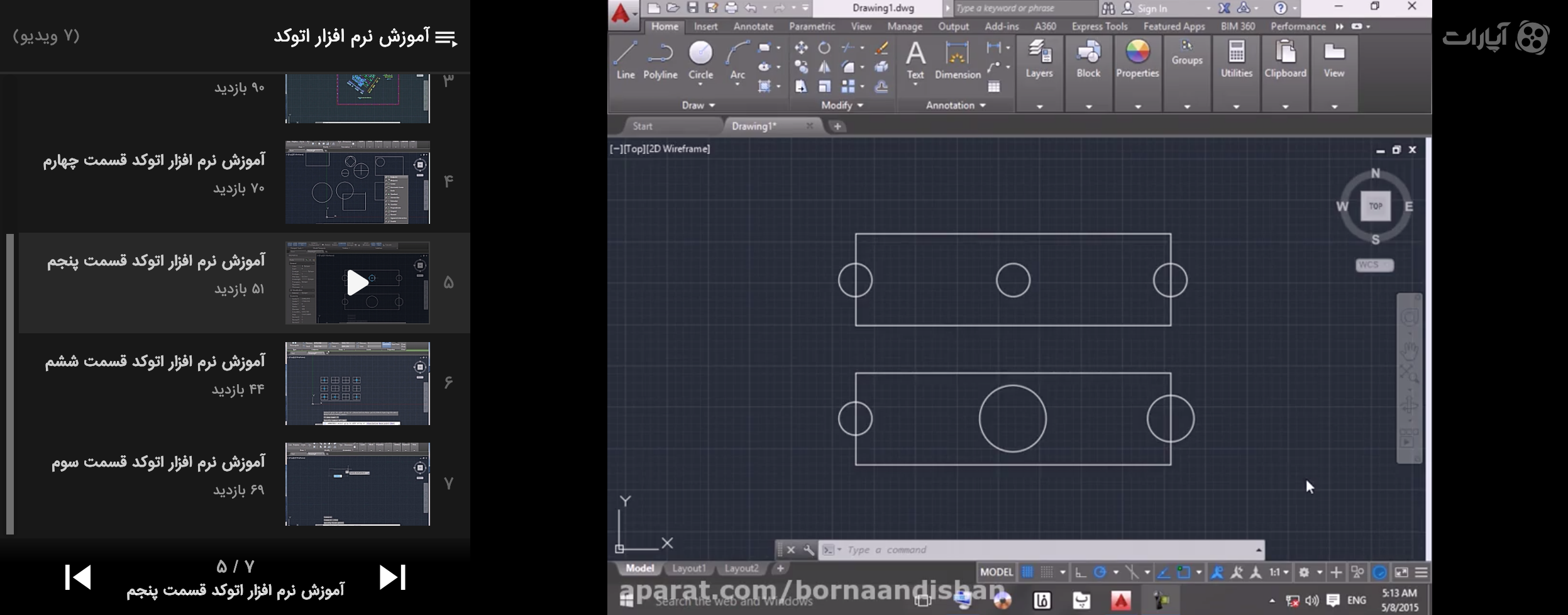The height and width of the screenshot is (615, 1568).
Task: Select the Rotate tool in Modify panel
Action: point(824,48)
